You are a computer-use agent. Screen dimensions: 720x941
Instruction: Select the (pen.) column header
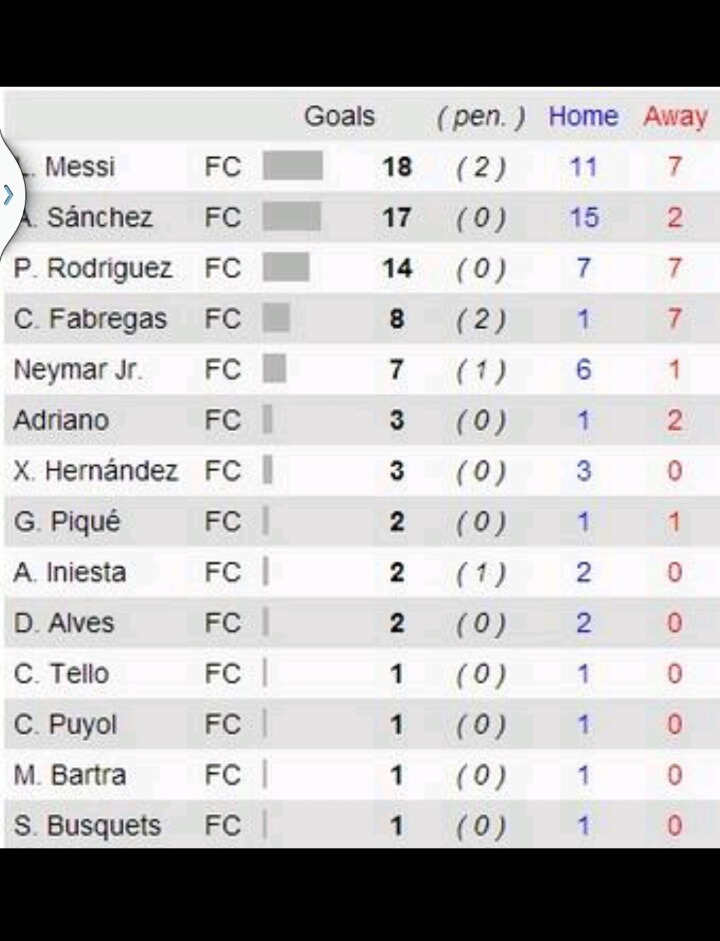480,118
